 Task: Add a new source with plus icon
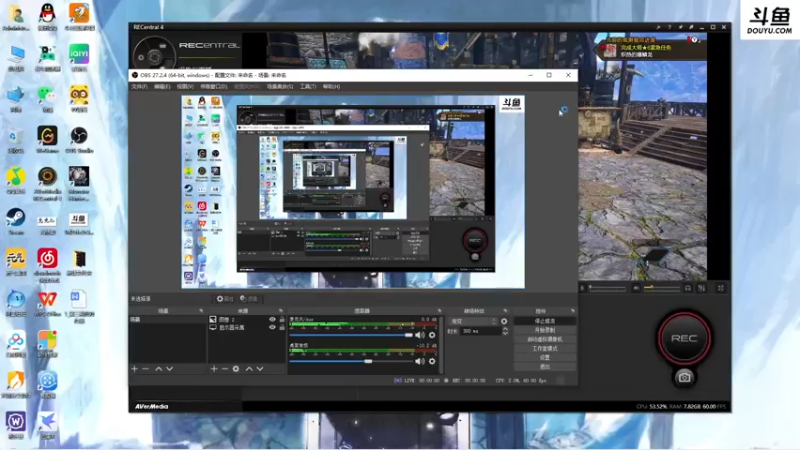pyautogui.click(x=214, y=368)
